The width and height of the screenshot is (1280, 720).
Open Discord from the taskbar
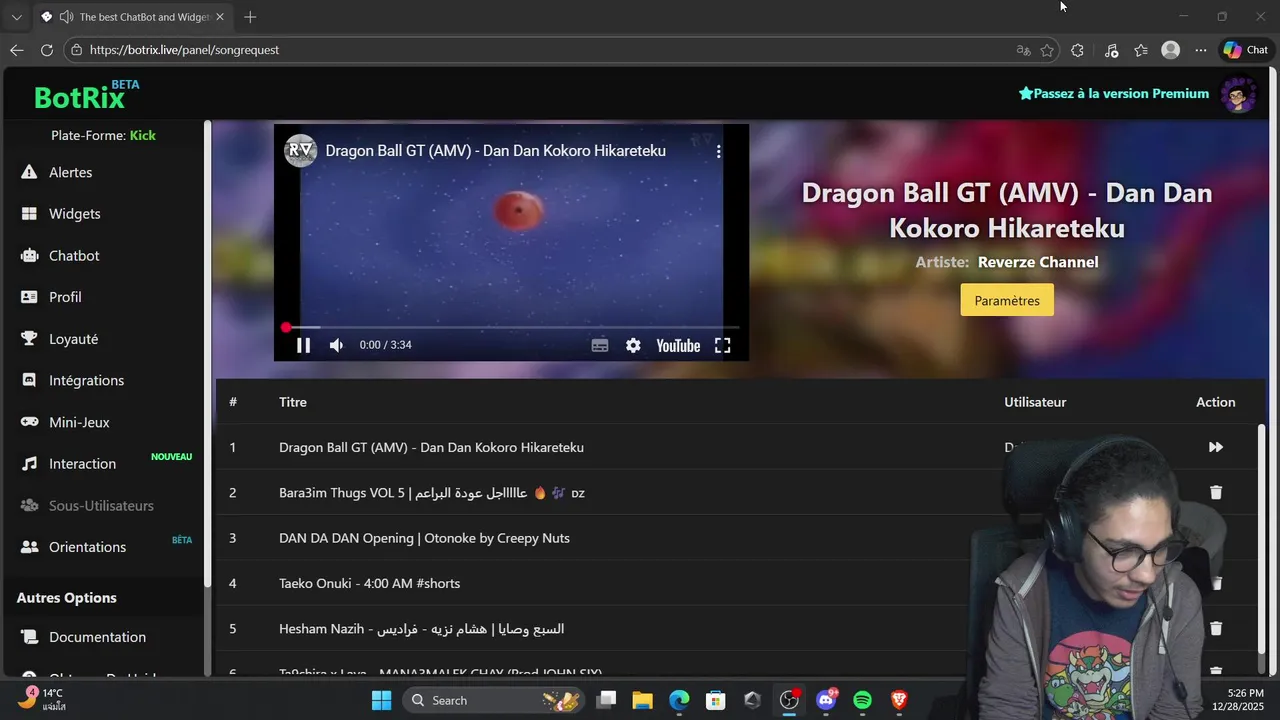click(826, 700)
